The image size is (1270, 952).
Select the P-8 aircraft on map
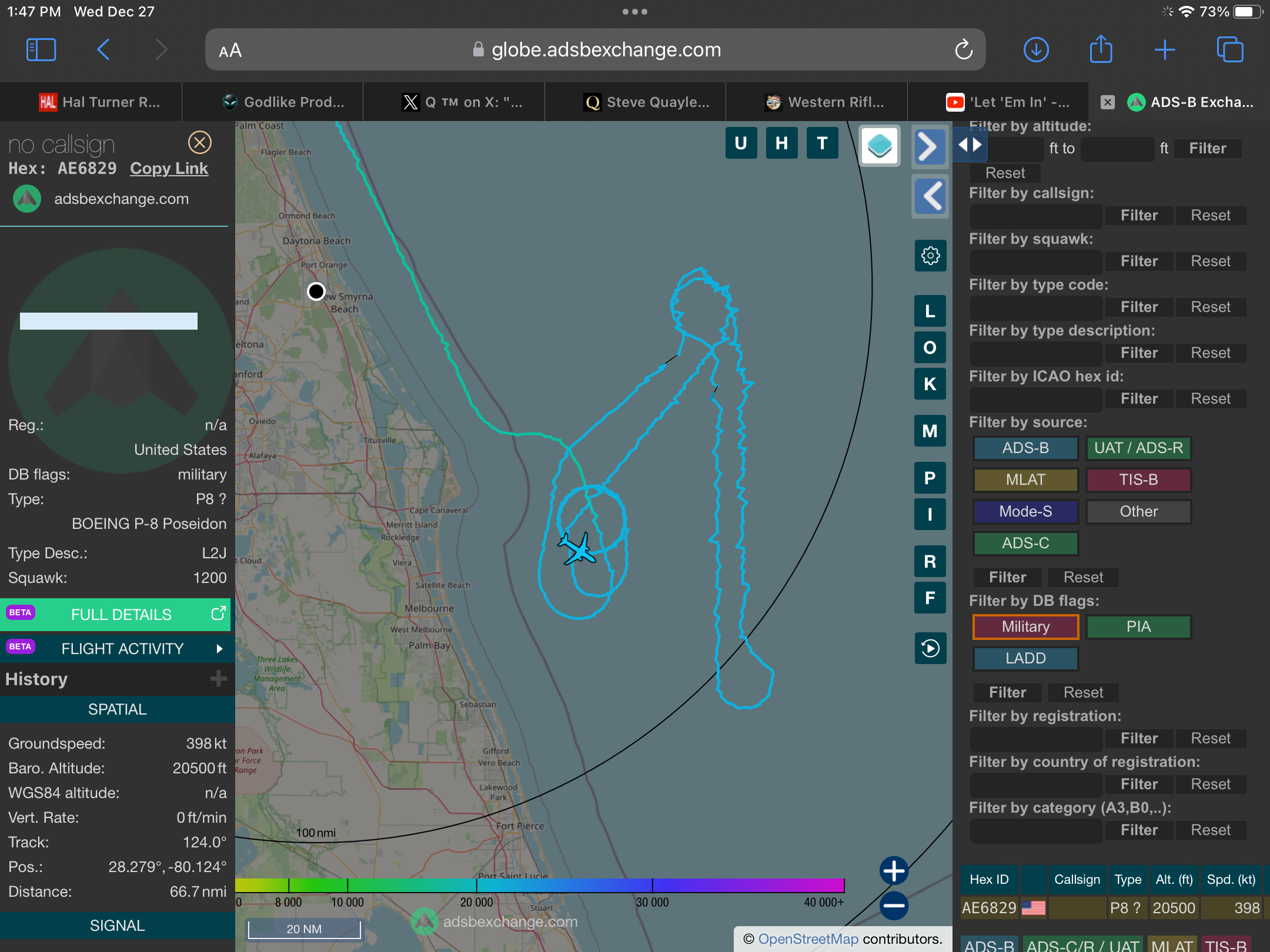(x=577, y=549)
